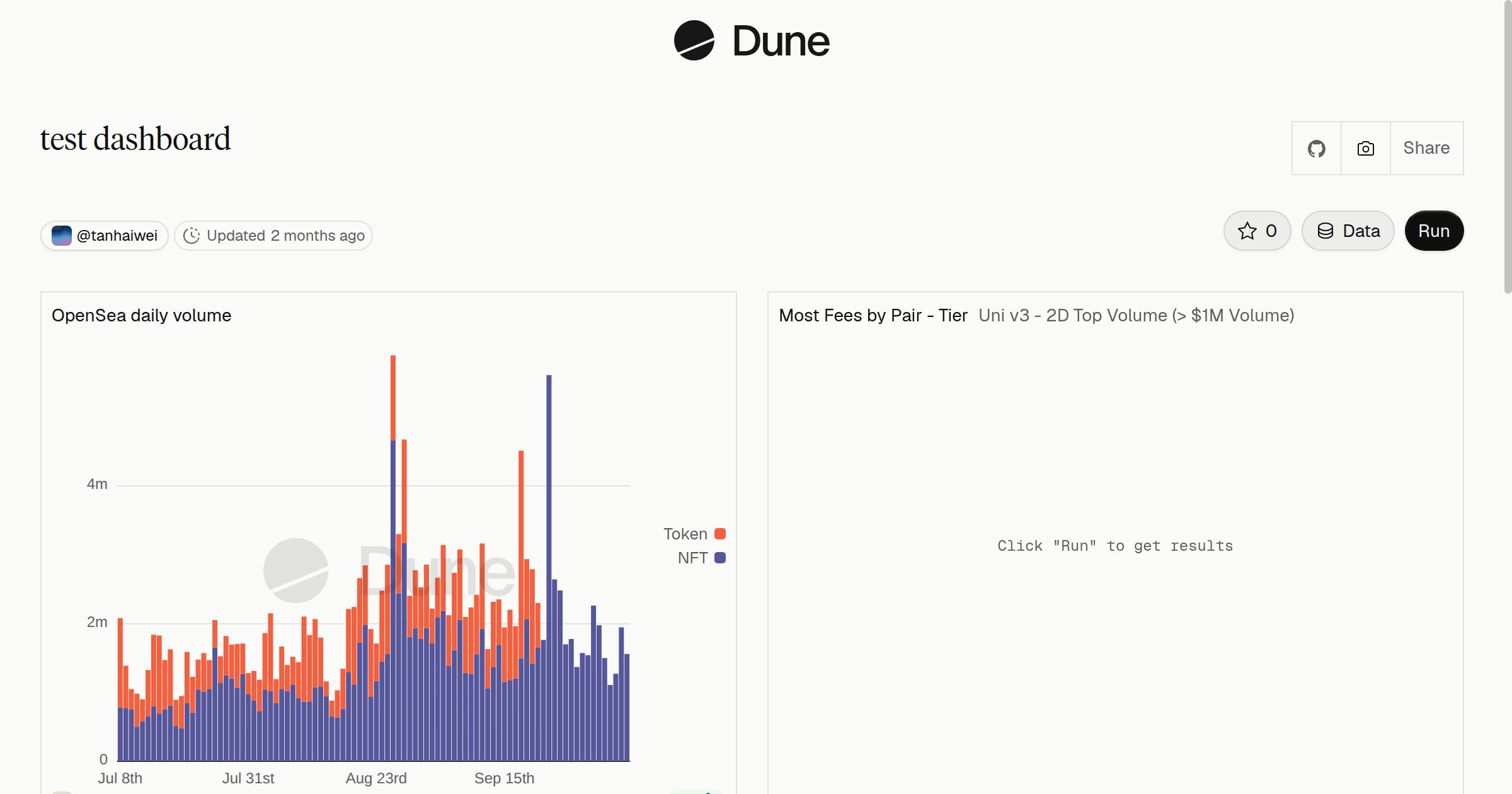The image size is (1512, 794).
Task: Click Updated 2 months ago badge
Action: coord(273,236)
